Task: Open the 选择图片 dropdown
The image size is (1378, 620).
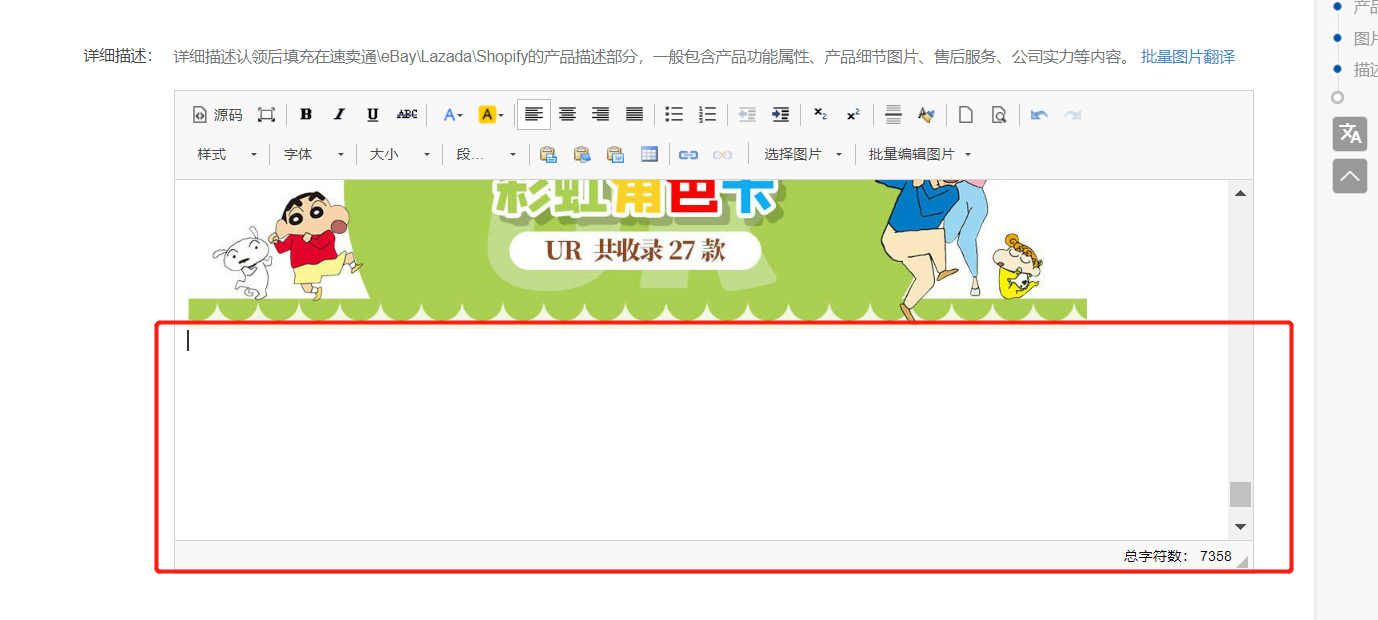Action: (x=803, y=154)
